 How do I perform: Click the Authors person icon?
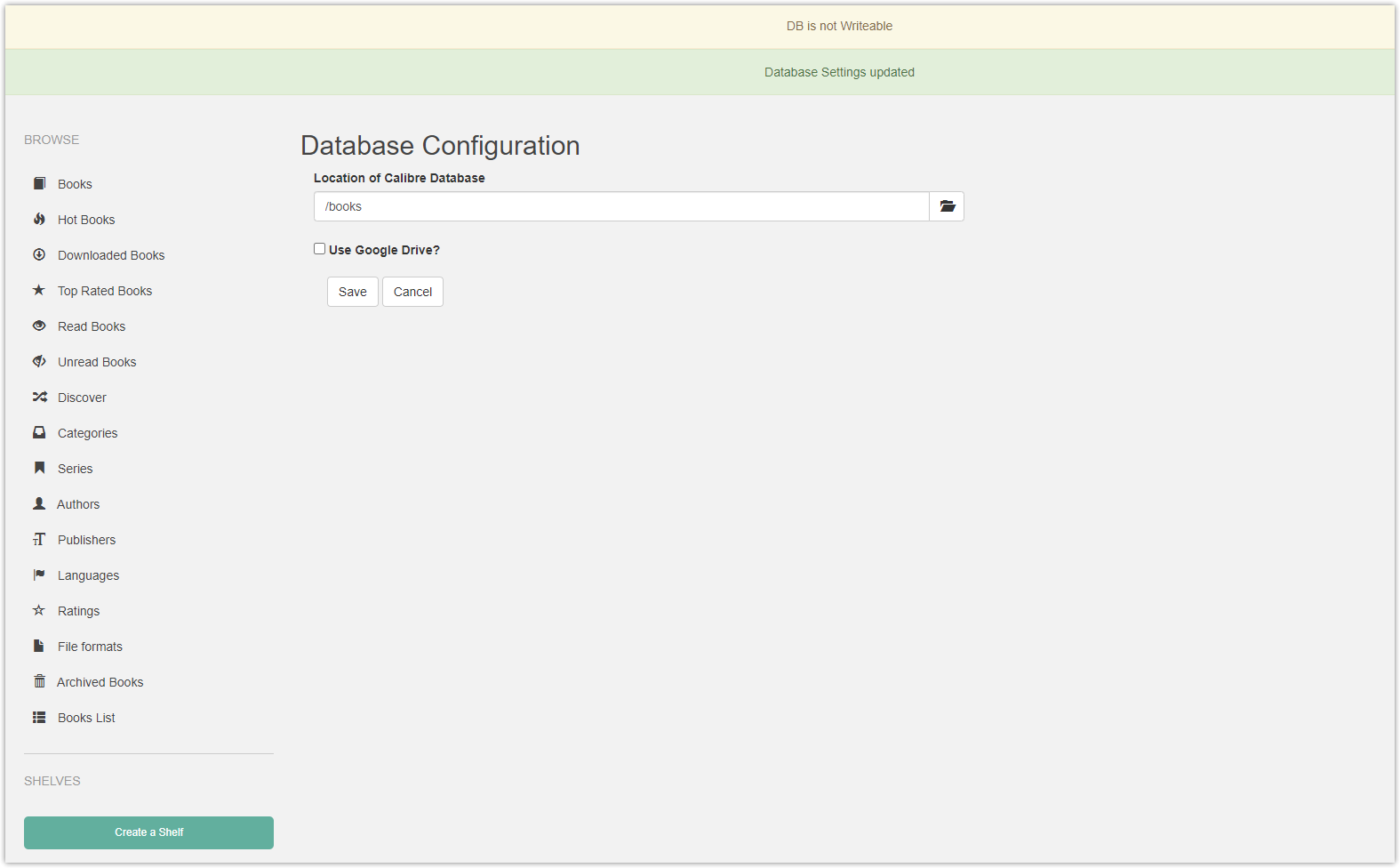click(x=39, y=503)
